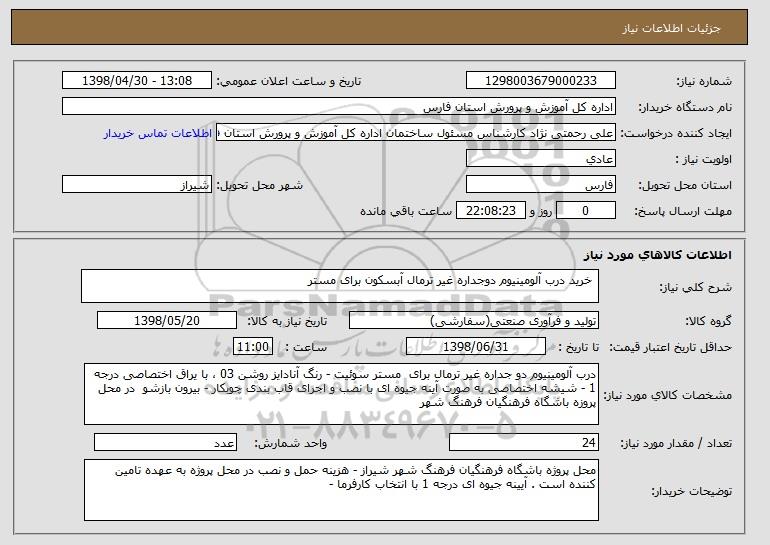Select the quantity field showing 24
Screen dimensions: 770x545
(x=524, y=442)
